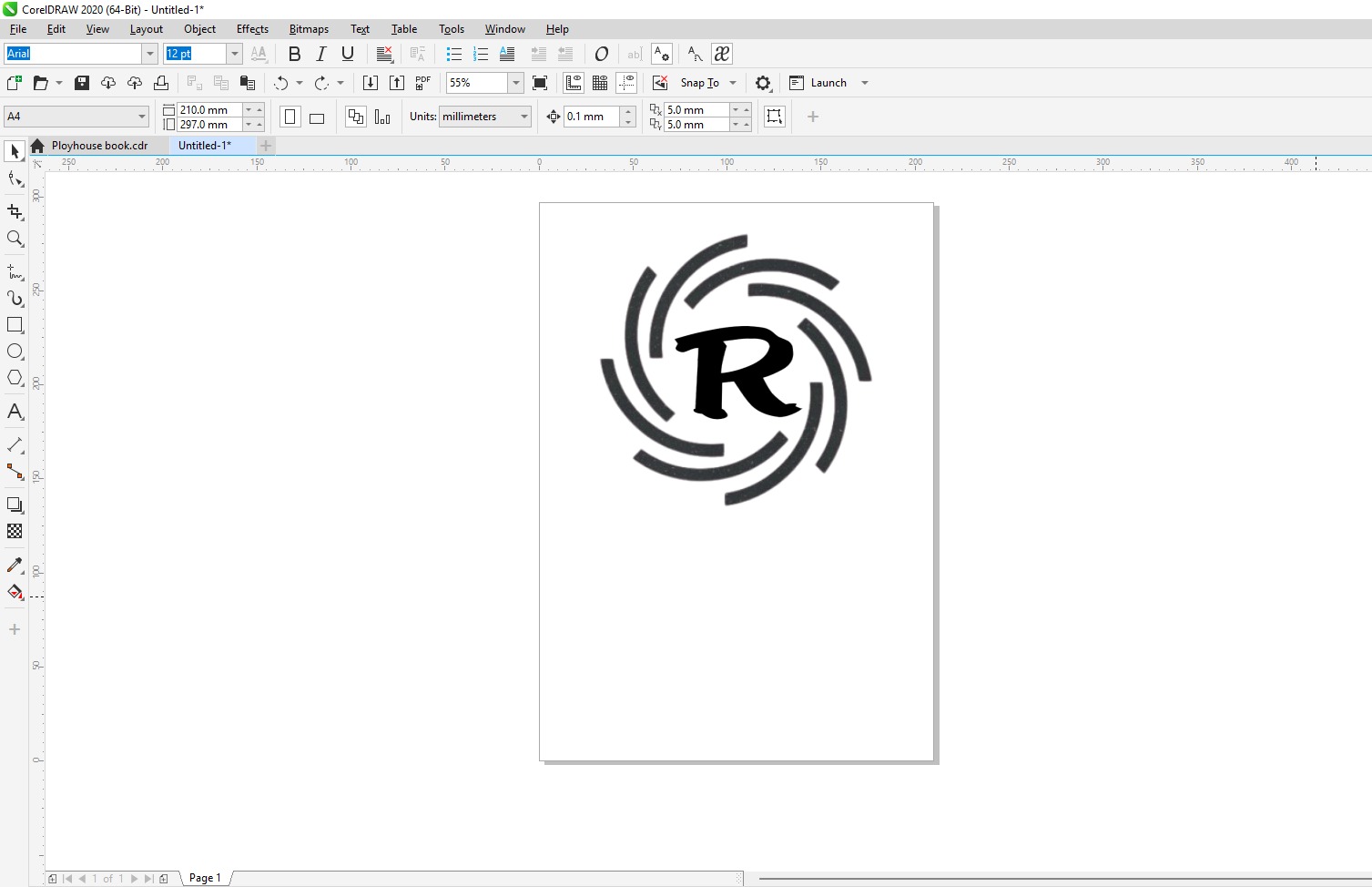Image resolution: width=1372 pixels, height=887 pixels.
Task: Select the Freehand drawing tool
Action: [15, 272]
